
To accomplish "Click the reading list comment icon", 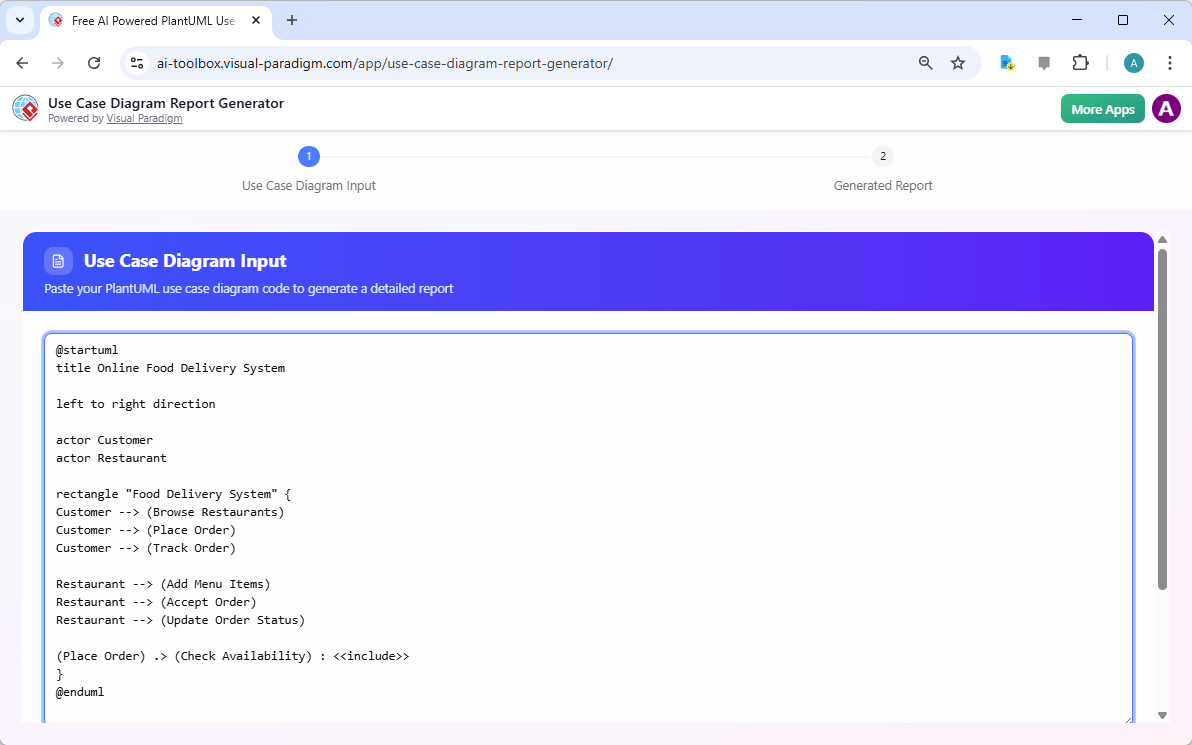I will (1044, 62).
